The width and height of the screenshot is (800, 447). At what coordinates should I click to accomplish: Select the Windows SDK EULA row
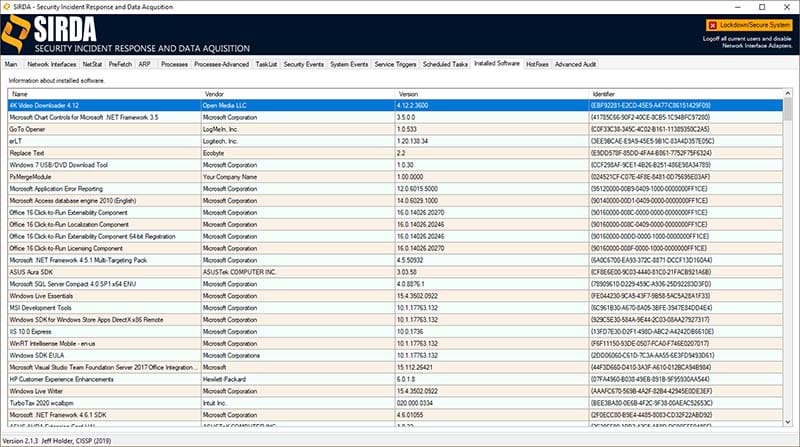395,356
